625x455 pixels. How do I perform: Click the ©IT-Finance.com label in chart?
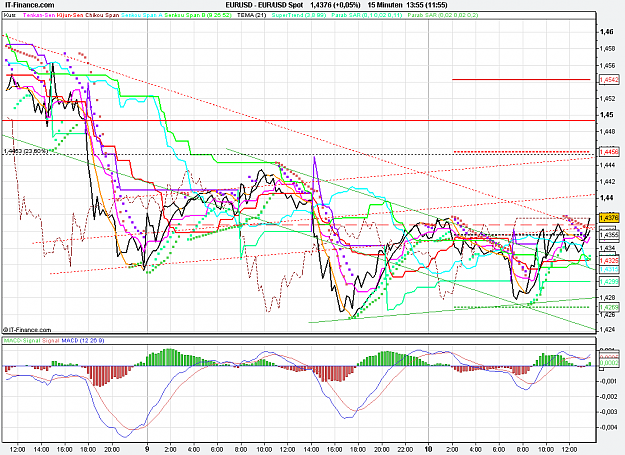[x=28, y=330]
